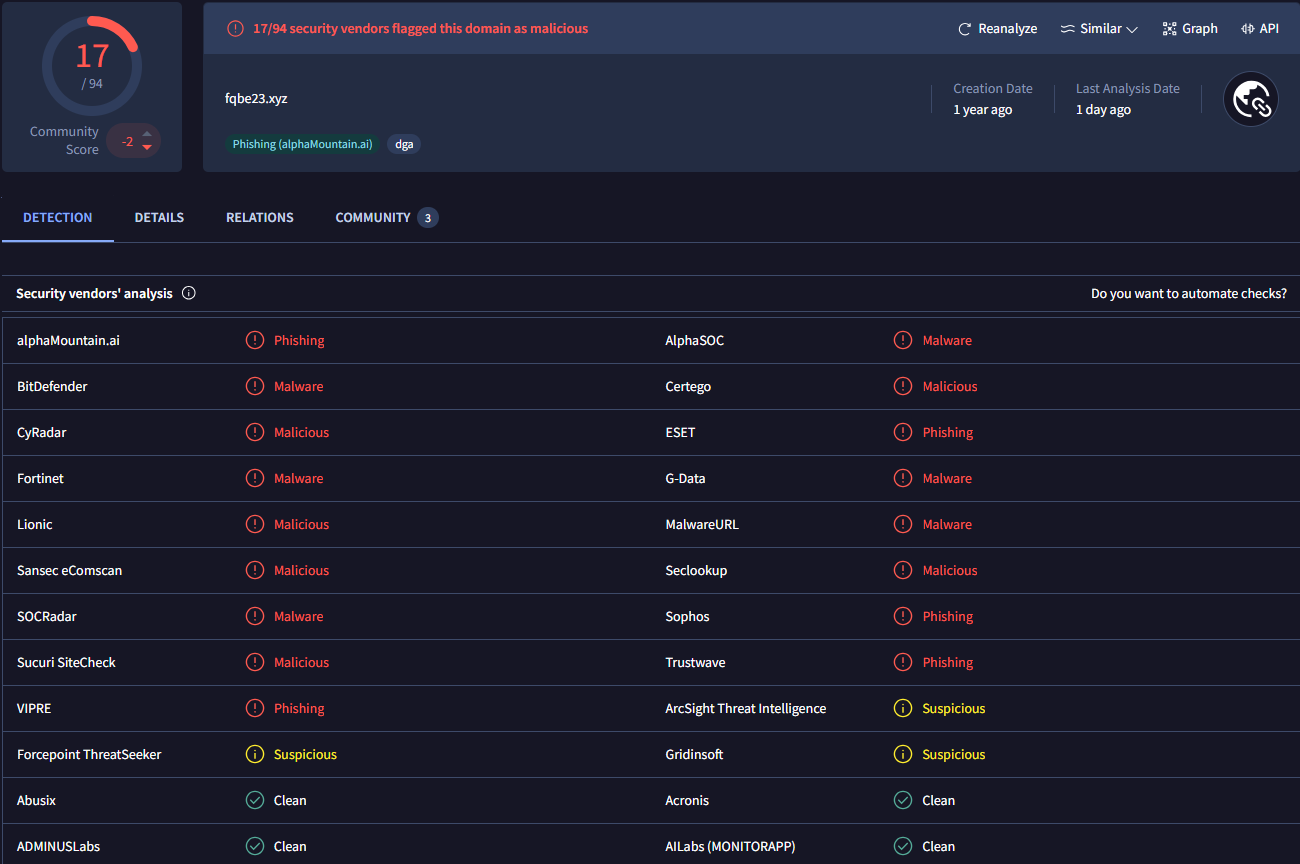Click vendor name 'Sansec eComscan'

coord(69,570)
